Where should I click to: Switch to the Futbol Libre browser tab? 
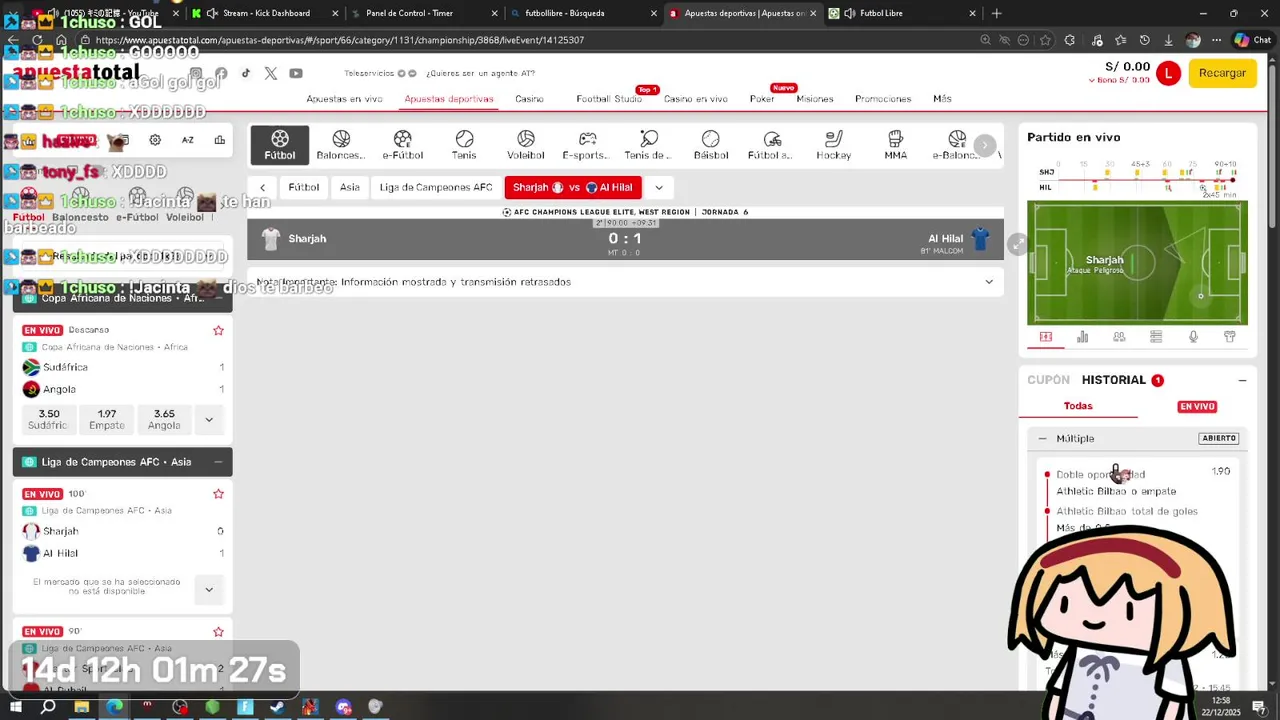904,13
